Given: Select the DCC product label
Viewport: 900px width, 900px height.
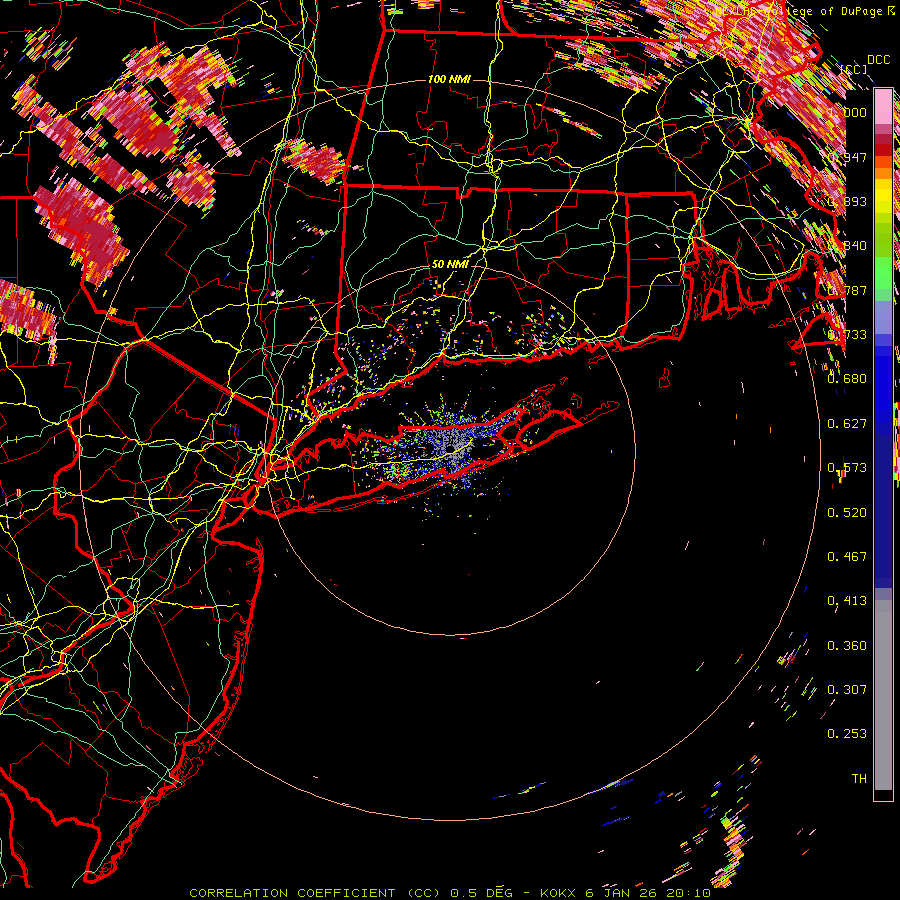Looking at the screenshot, I should [878, 60].
